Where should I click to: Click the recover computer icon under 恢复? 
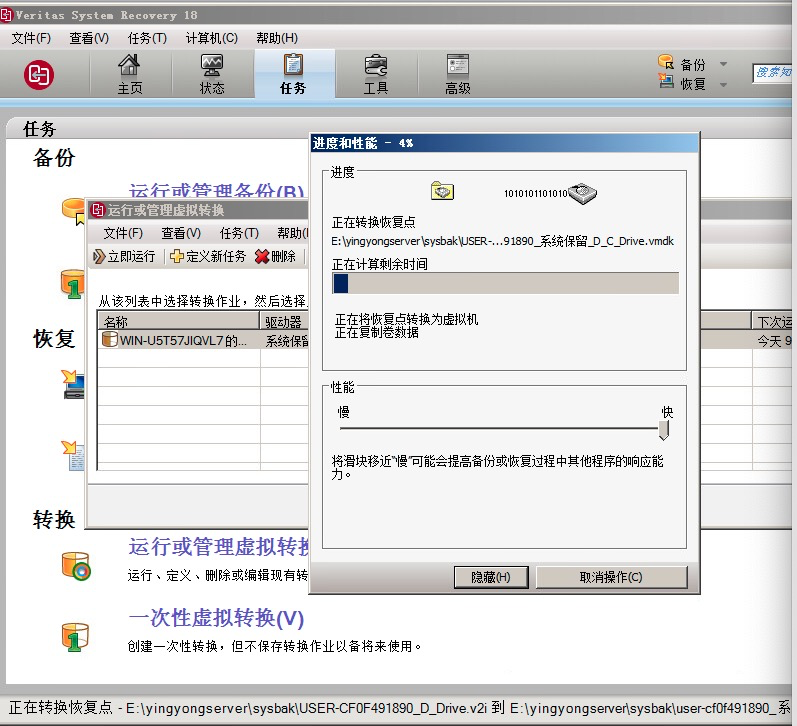pyautogui.click(x=73, y=384)
